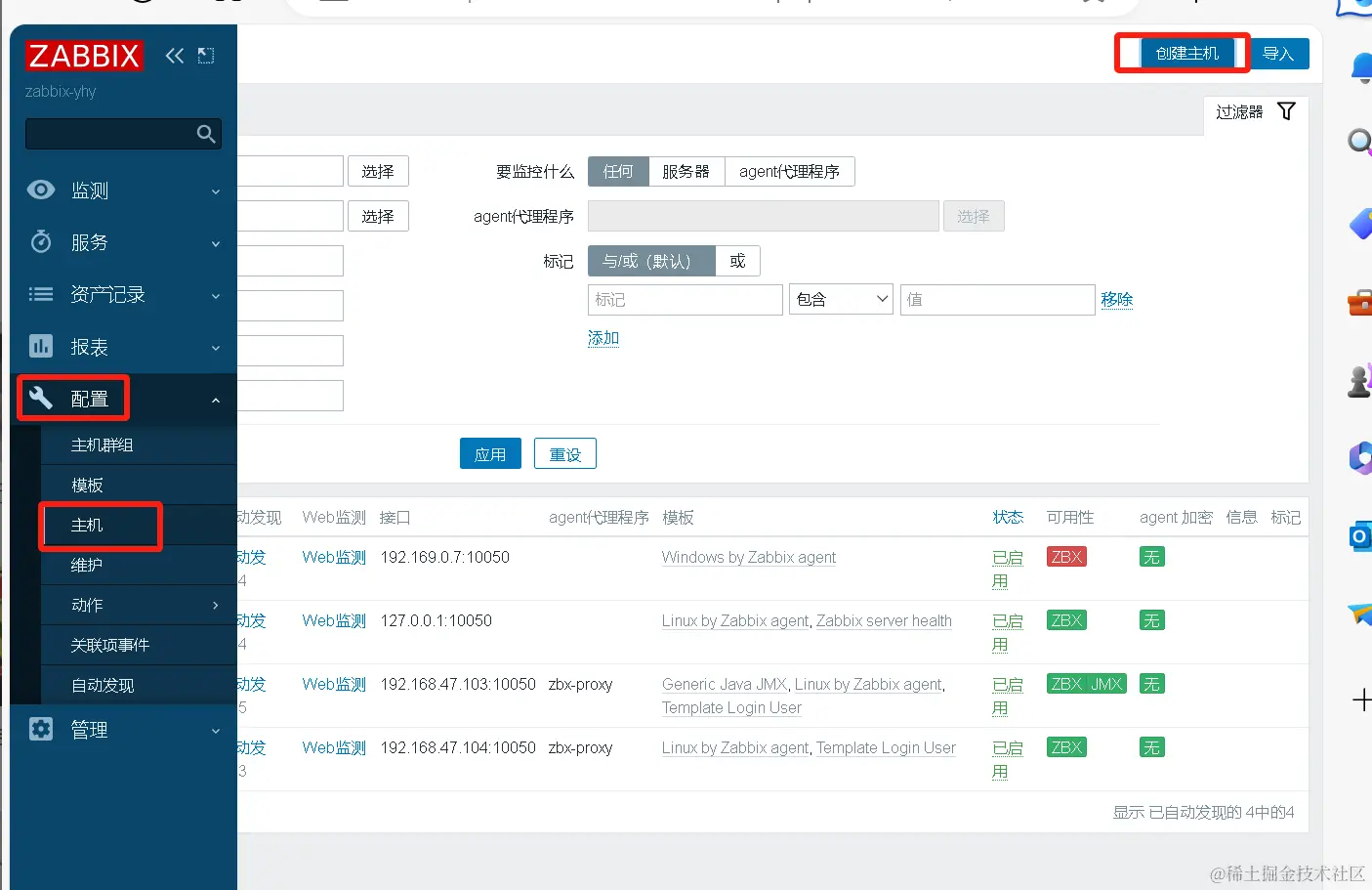
Task: Expand the 监测 menu section
Action: (x=216, y=191)
